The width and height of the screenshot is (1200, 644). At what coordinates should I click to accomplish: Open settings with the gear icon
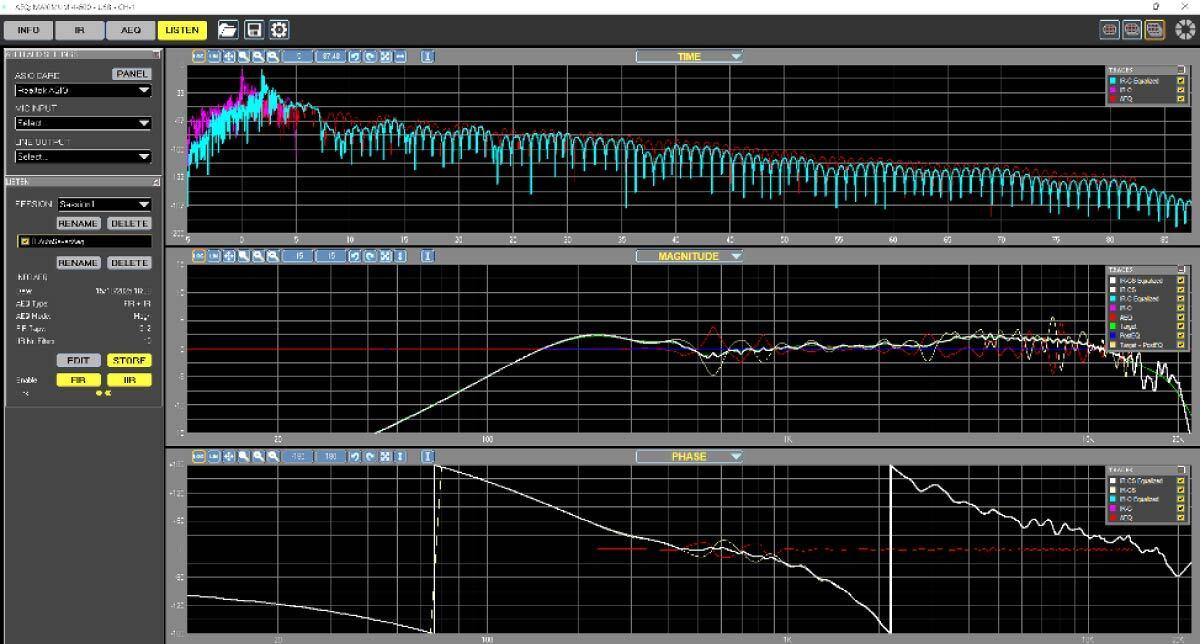pyautogui.click(x=279, y=30)
